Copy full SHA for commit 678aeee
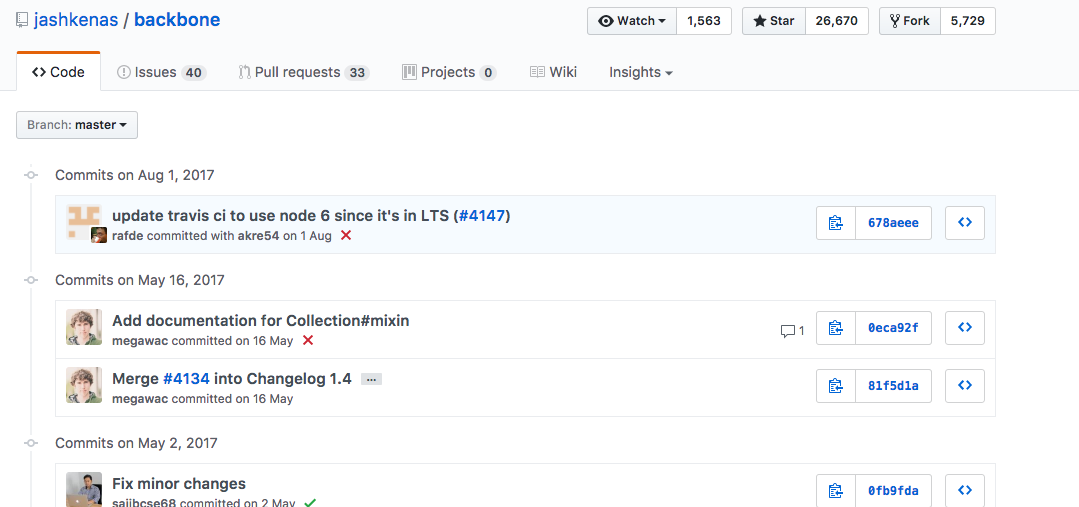 (x=836, y=223)
